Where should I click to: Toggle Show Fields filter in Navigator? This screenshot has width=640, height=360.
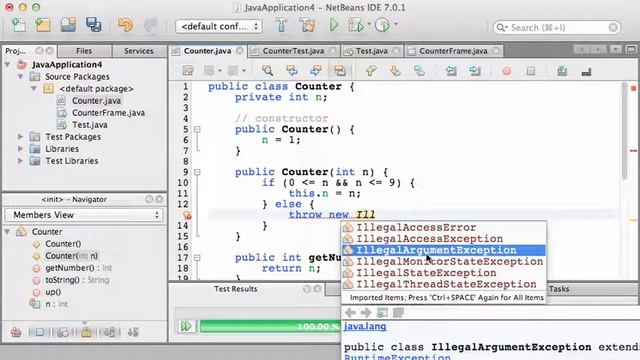(x=40, y=332)
